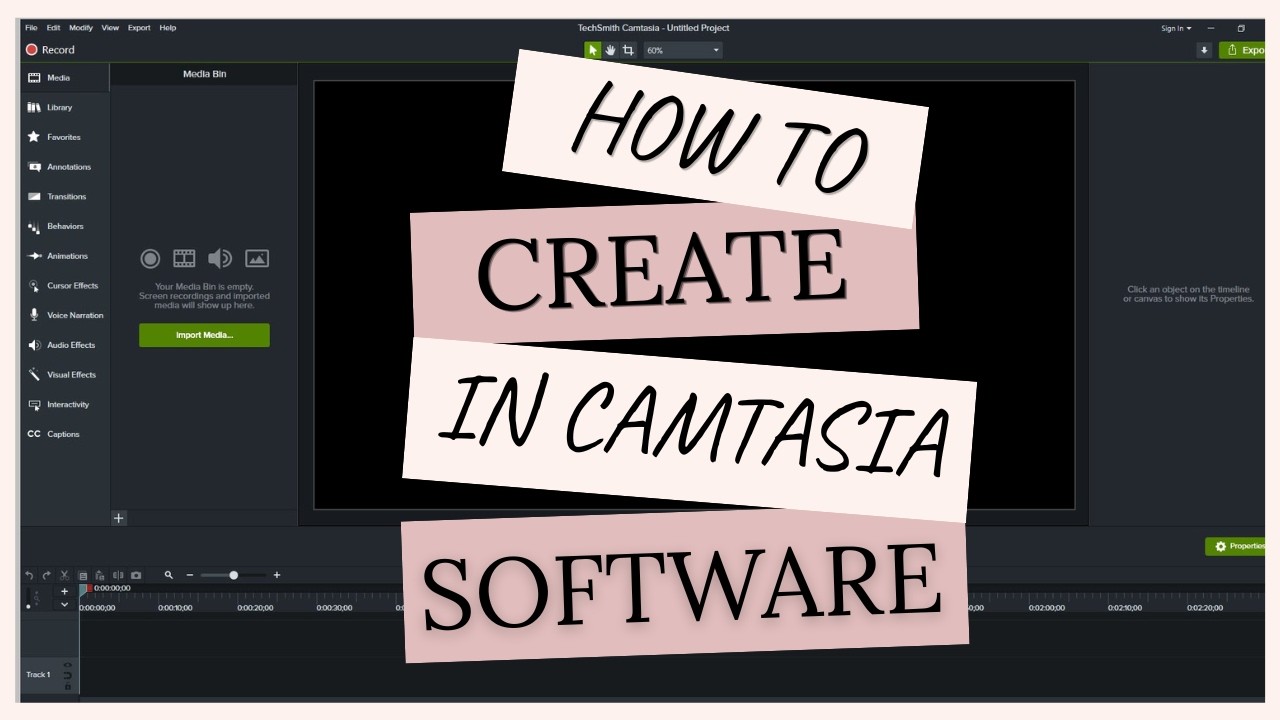Image resolution: width=1280 pixels, height=720 pixels.
Task: Select Animations in the sidebar
Action: coord(65,256)
